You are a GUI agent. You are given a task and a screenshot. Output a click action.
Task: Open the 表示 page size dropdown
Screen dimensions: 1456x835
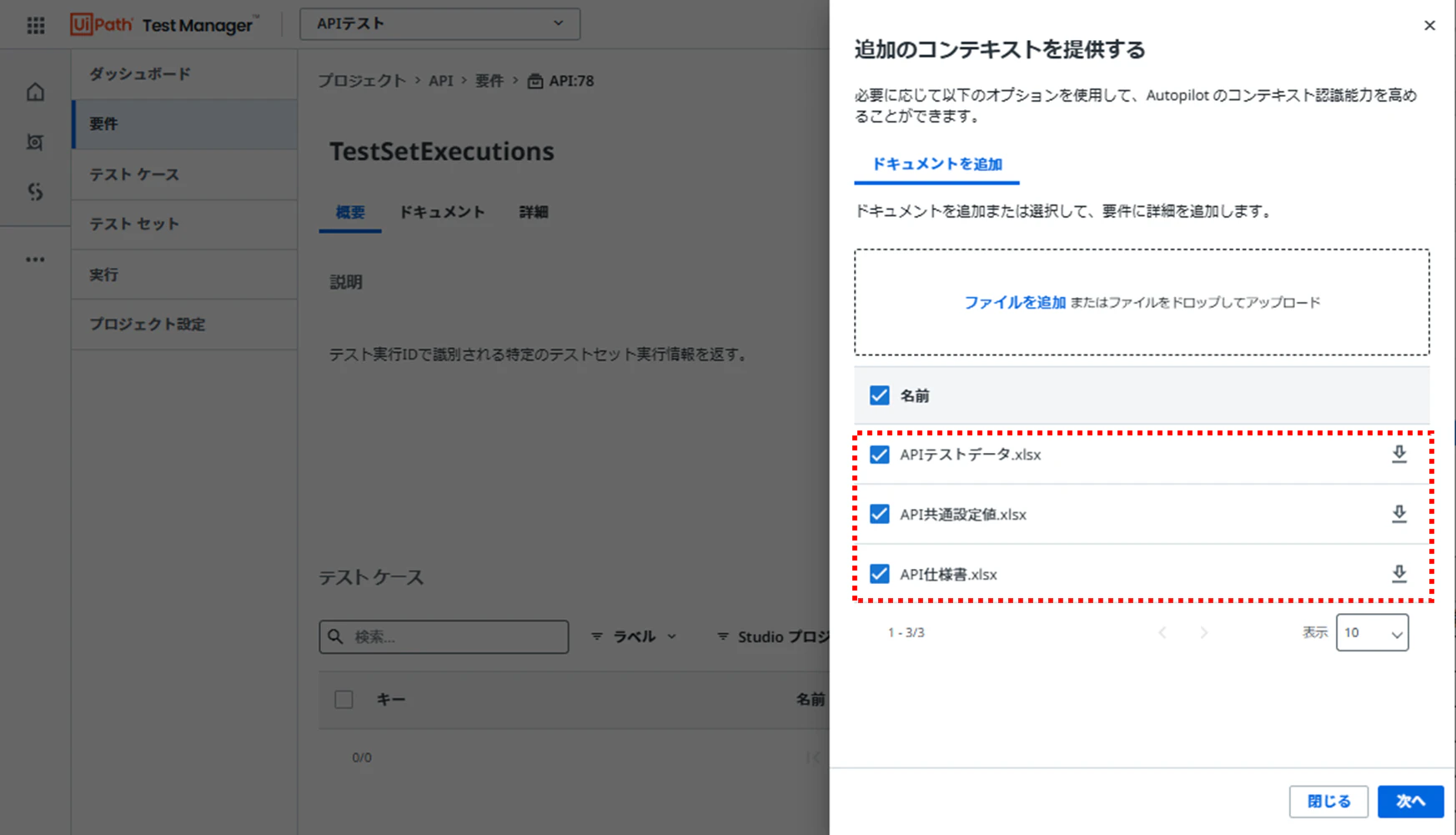point(1372,632)
